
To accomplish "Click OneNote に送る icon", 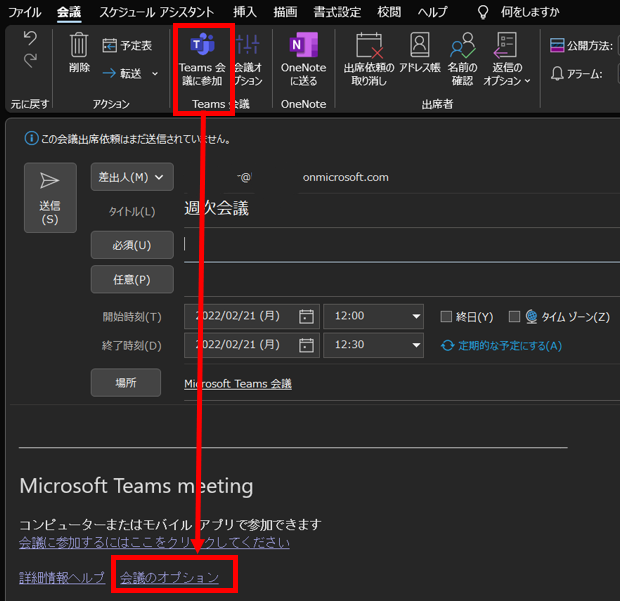I will pyautogui.click(x=303, y=44).
